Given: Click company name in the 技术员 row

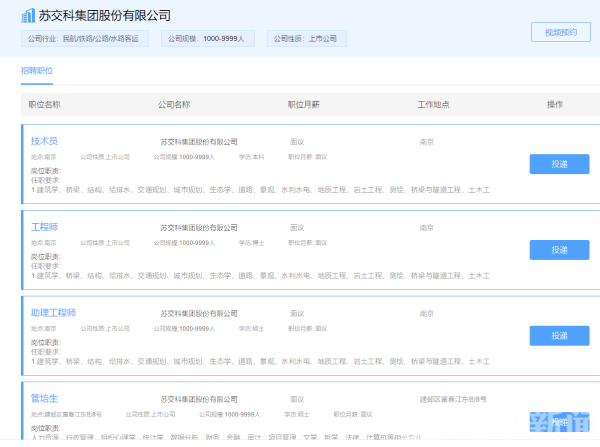Looking at the screenshot, I should pyautogui.click(x=199, y=142).
